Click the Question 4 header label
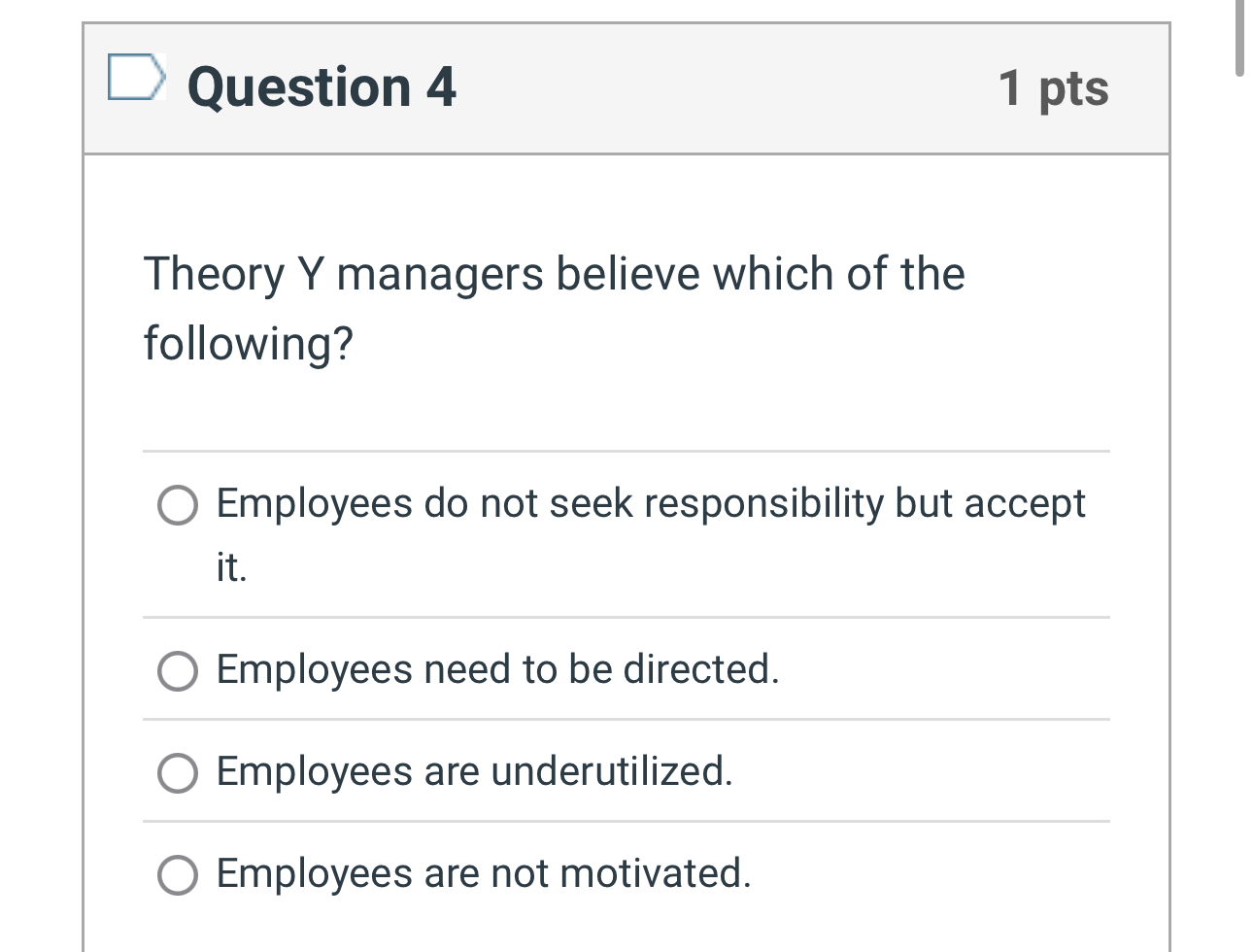This screenshot has height=952, width=1253. (321, 87)
